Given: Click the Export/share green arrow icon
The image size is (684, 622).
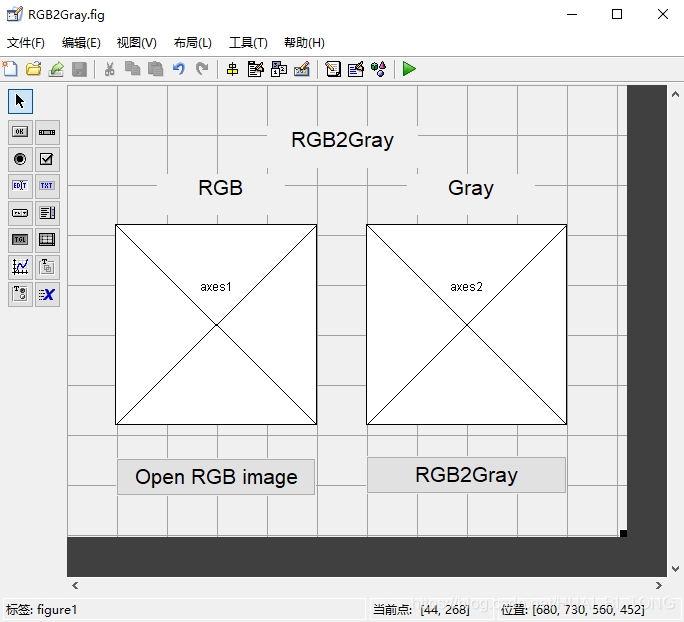Looking at the screenshot, I should pyautogui.click(x=56, y=69).
